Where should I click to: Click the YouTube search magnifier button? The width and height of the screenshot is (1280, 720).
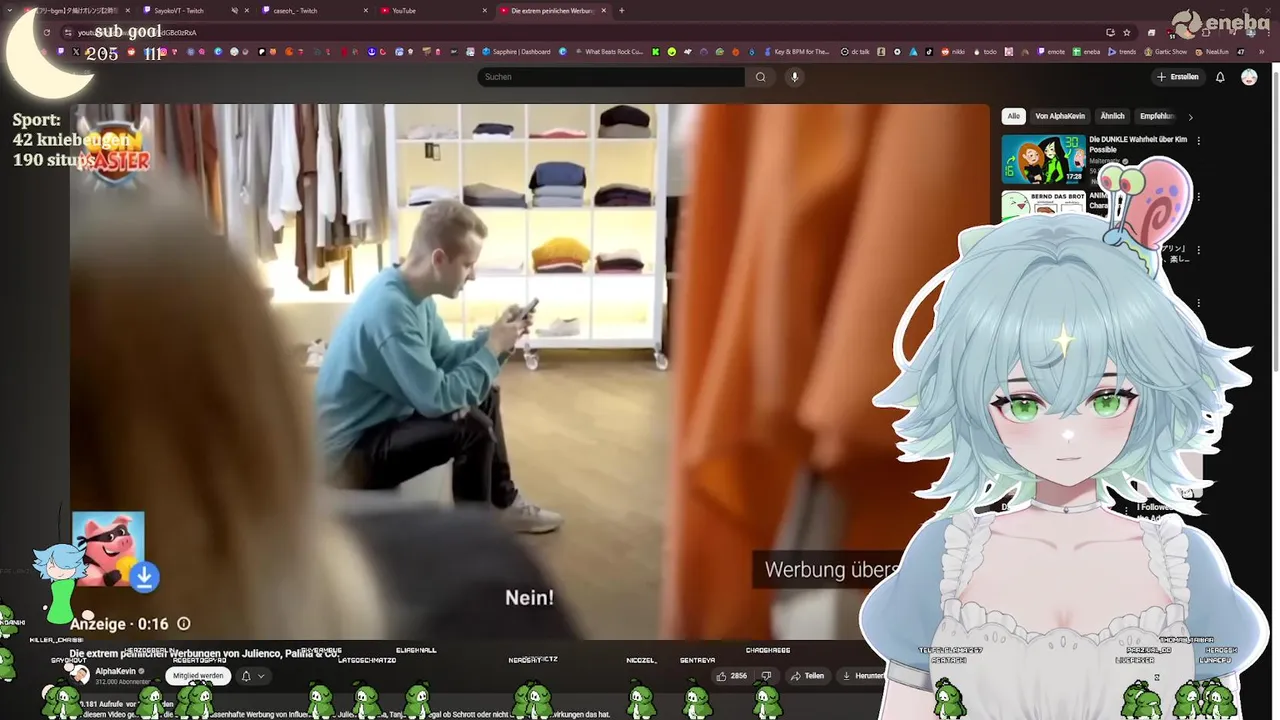tap(761, 77)
